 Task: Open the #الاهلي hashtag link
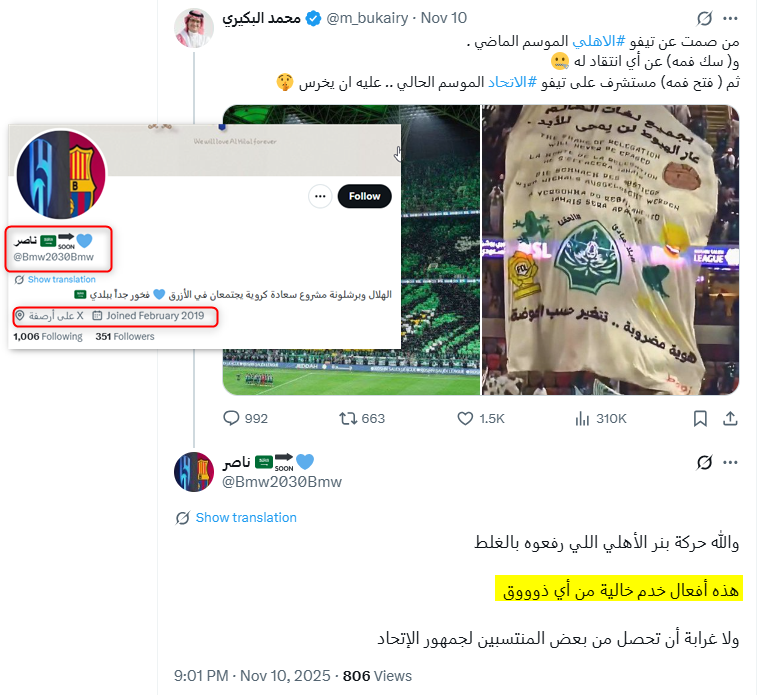pyautogui.click(x=598, y=41)
